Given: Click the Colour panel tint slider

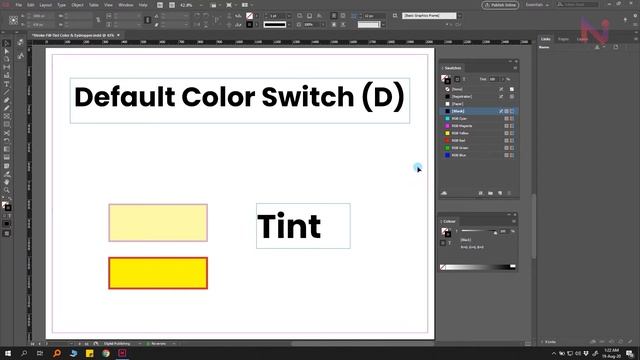Looking at the screenshot, I should tap(479, 231).
